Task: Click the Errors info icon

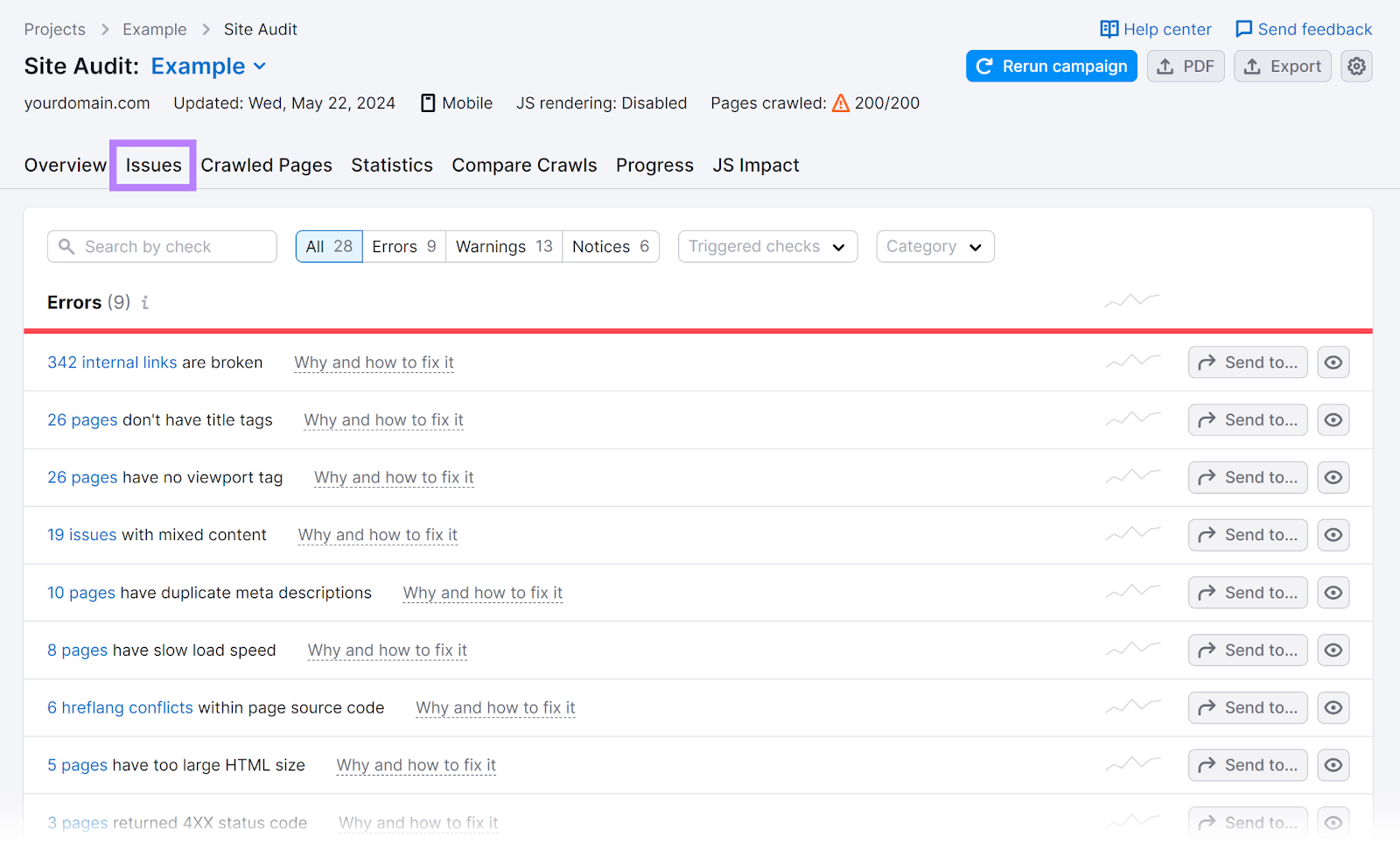Action: (x=145, y=303)
